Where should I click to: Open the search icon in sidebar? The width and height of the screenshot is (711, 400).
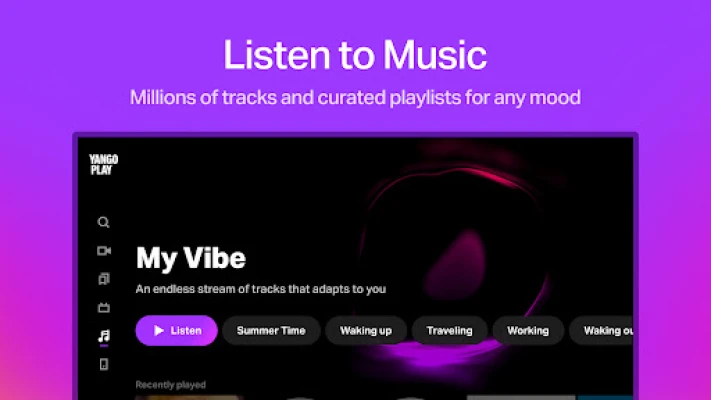pos(103,222)
